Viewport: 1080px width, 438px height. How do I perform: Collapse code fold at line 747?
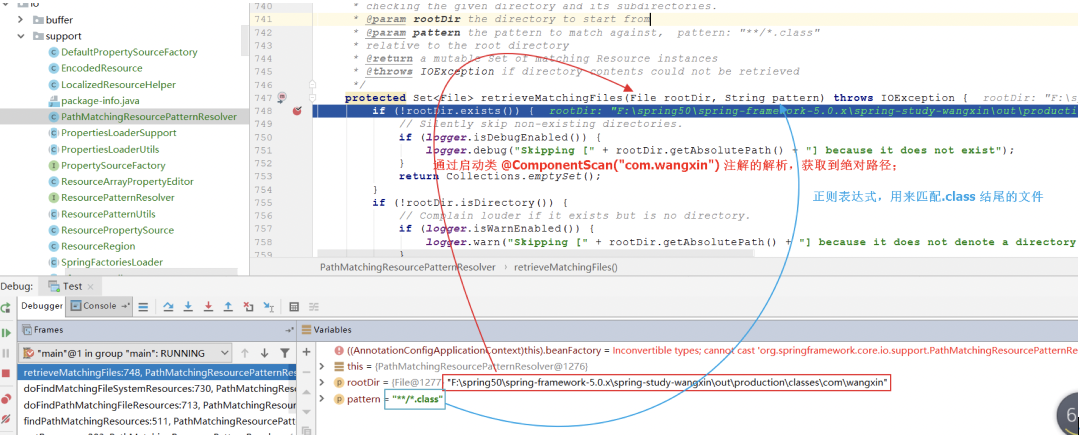click(x=313, y=98)
